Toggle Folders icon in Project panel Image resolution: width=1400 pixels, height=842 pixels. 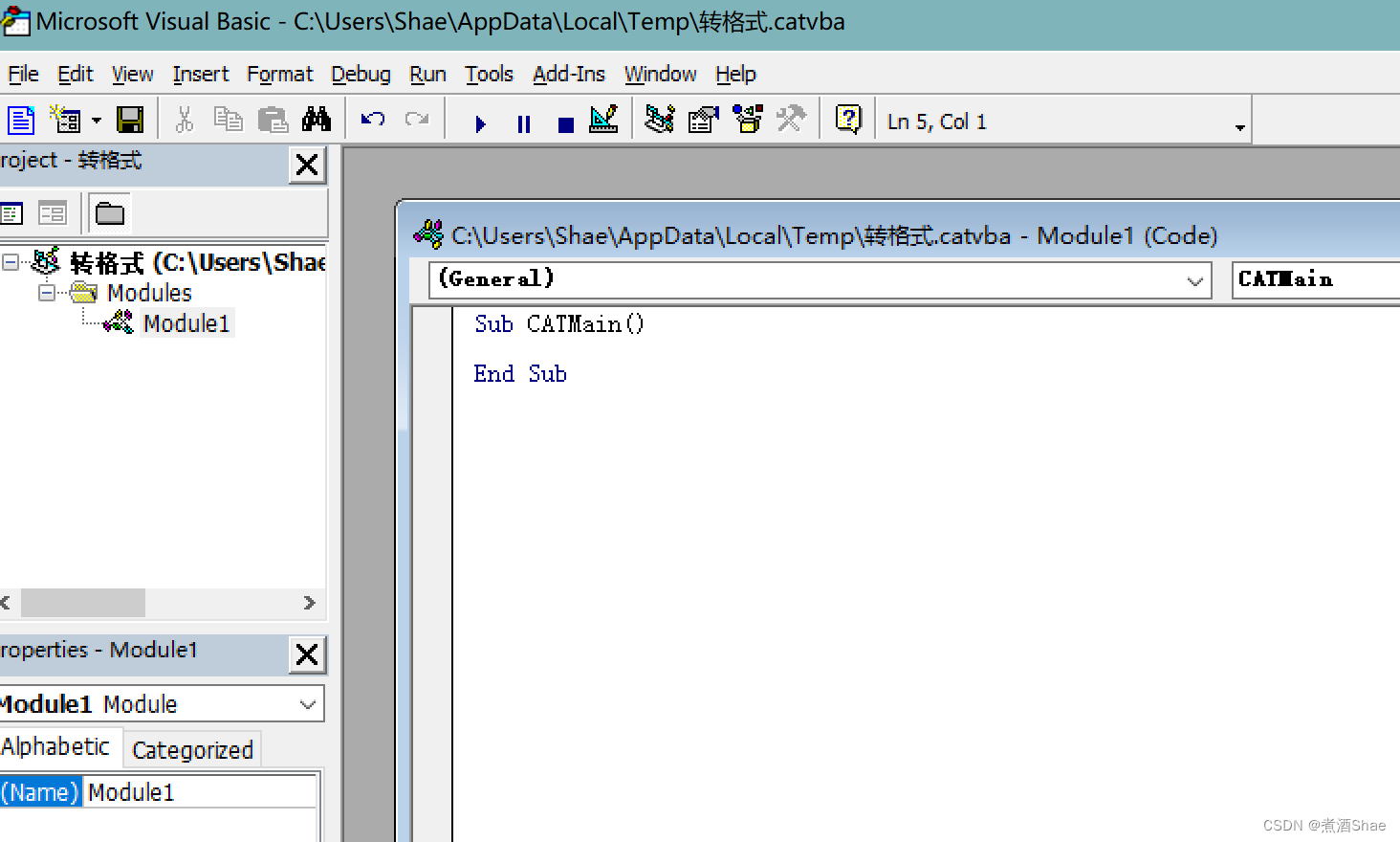(x=110, y=213)
